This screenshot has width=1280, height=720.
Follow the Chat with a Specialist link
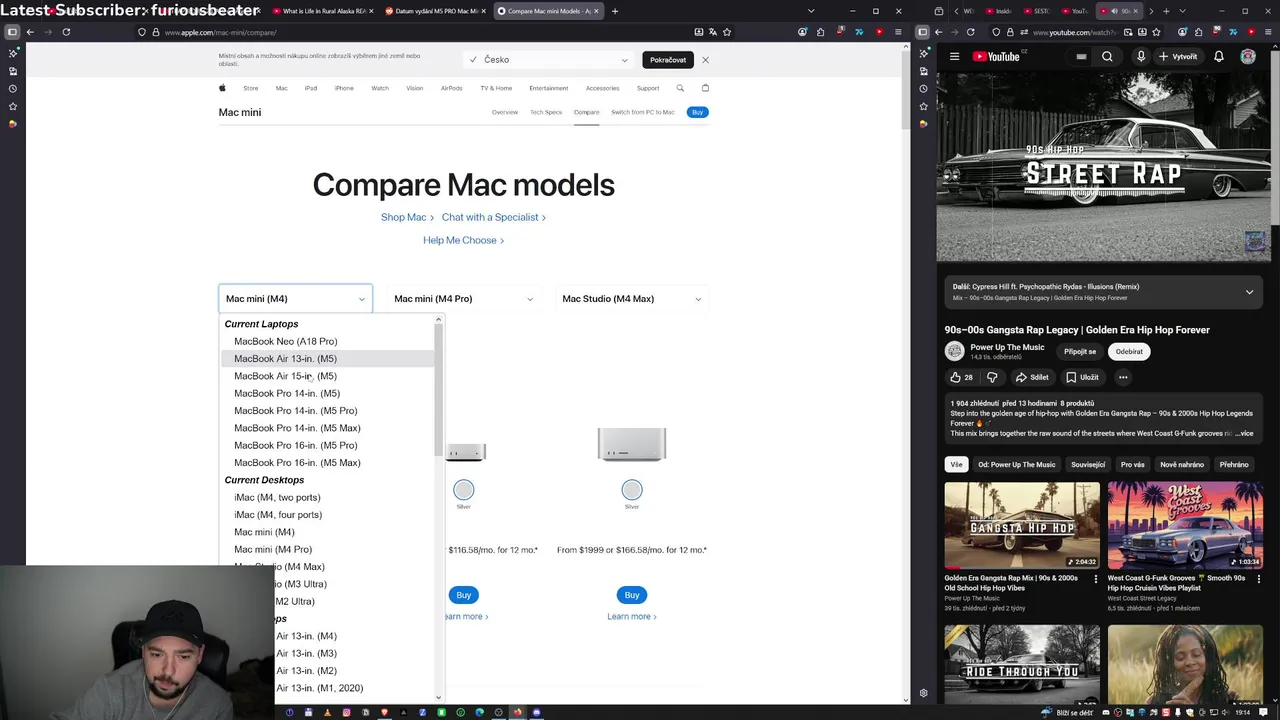click(x=494, y=217)
